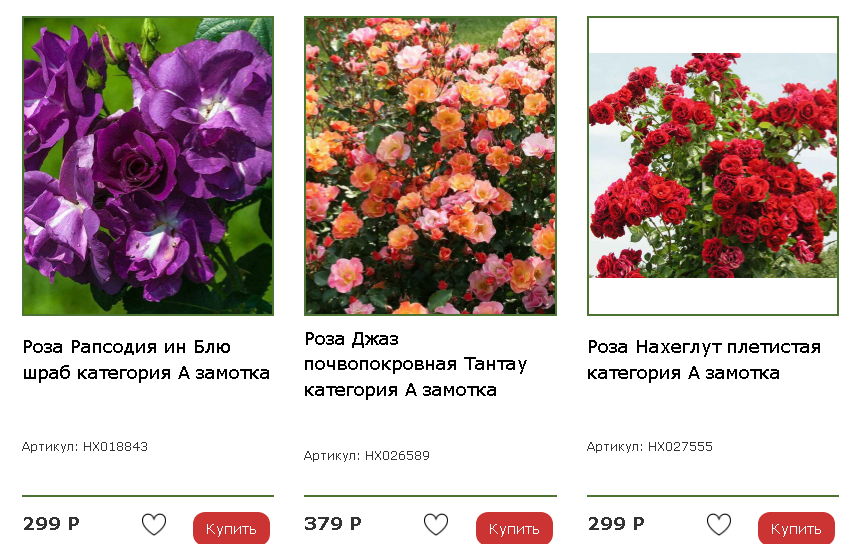The width and height of the screenshot is (857, 544).
Task: Open red Нахеглут climbing rose photo
Action: coord(713,166)
